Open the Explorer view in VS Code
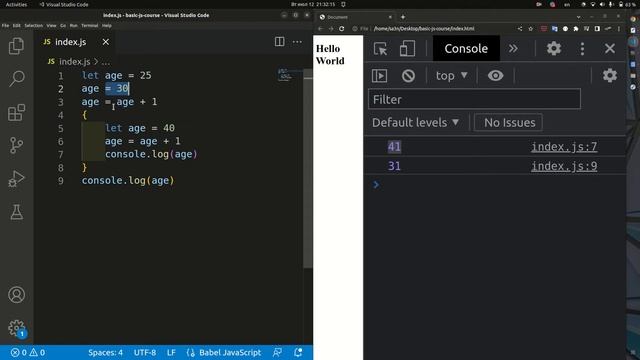 click(x=16, y=46)
